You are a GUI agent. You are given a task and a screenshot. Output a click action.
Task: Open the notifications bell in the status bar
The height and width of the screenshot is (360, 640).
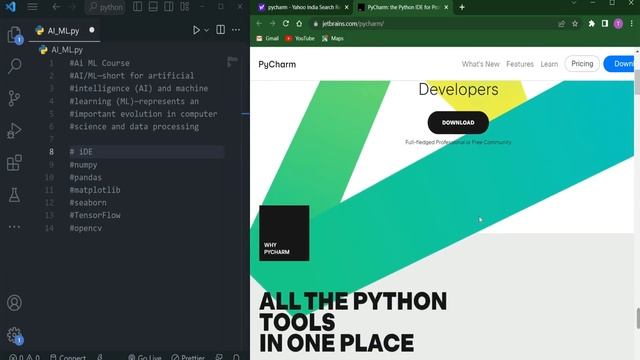(236, 356)
